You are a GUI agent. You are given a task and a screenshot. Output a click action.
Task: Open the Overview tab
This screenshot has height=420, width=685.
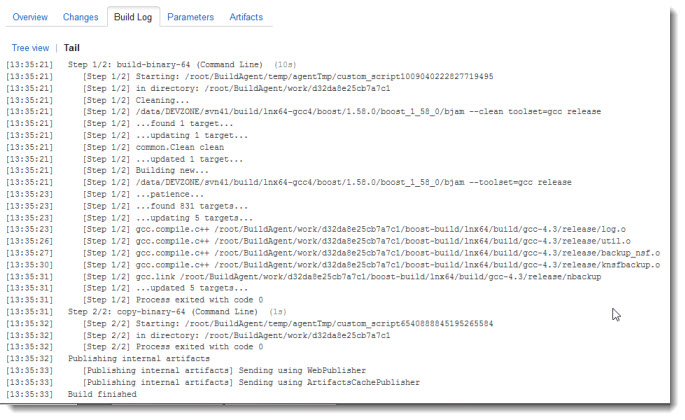pos(30,17)
